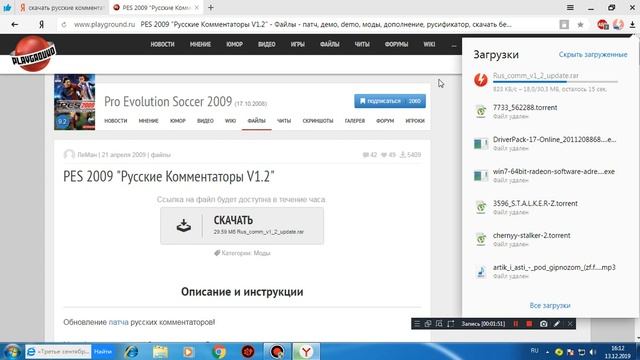Viewport: 640px width, 360px height.
Task: Open ИГРЫ in top site menu
Action: click(x=298, y=44)
